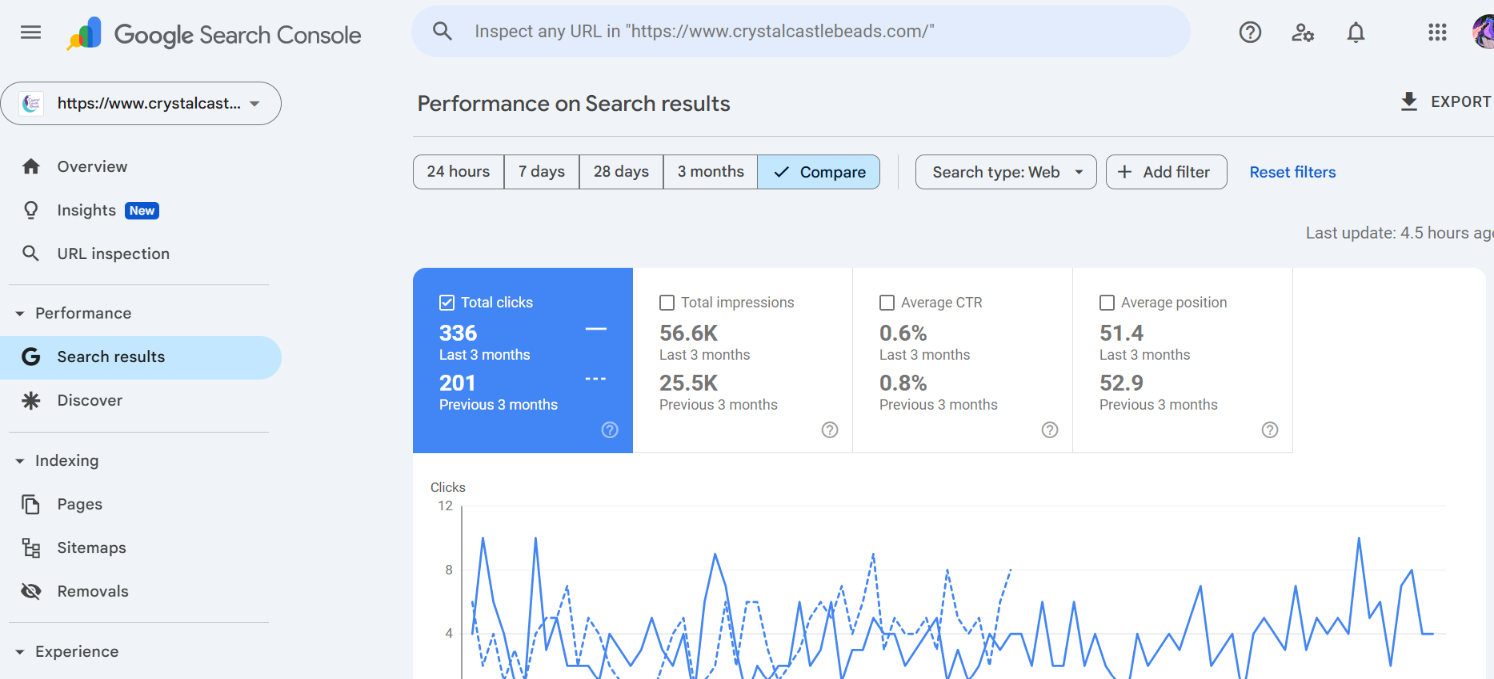The image size is (1494, 679).
Task: Click the 0.8% previous CTR value
Action: tap(903, 383)
